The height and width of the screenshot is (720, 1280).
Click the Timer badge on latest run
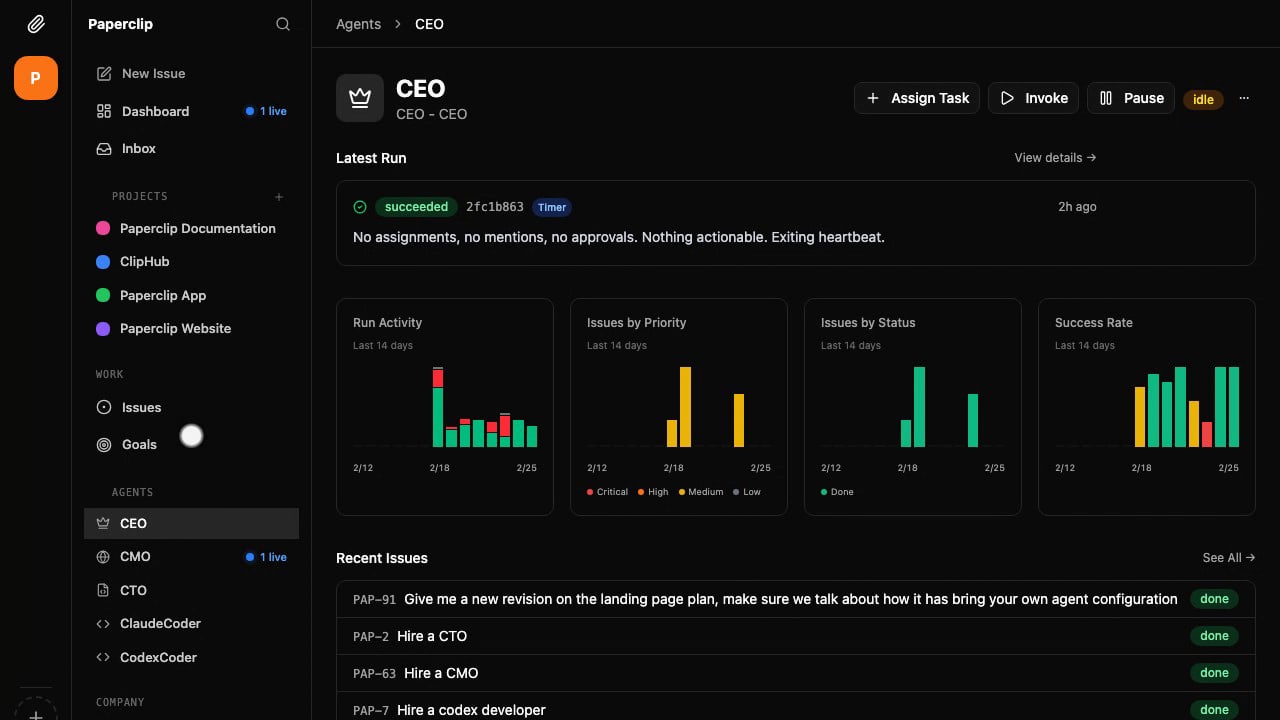pos(552,207)
